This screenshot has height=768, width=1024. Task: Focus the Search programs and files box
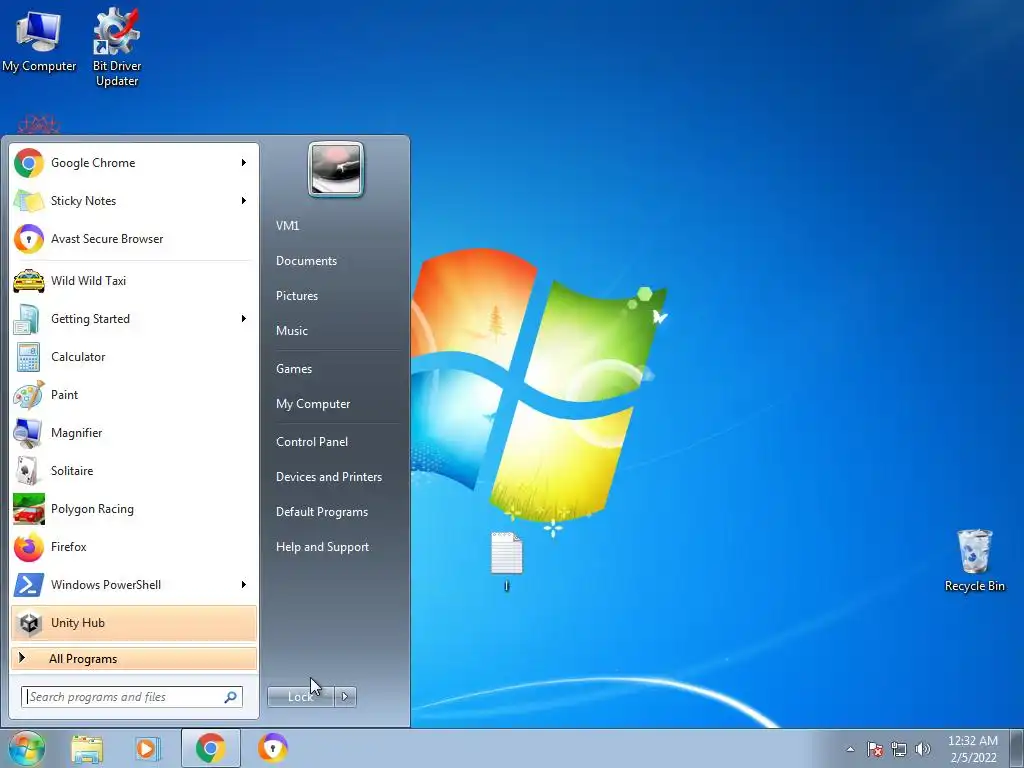132,697
